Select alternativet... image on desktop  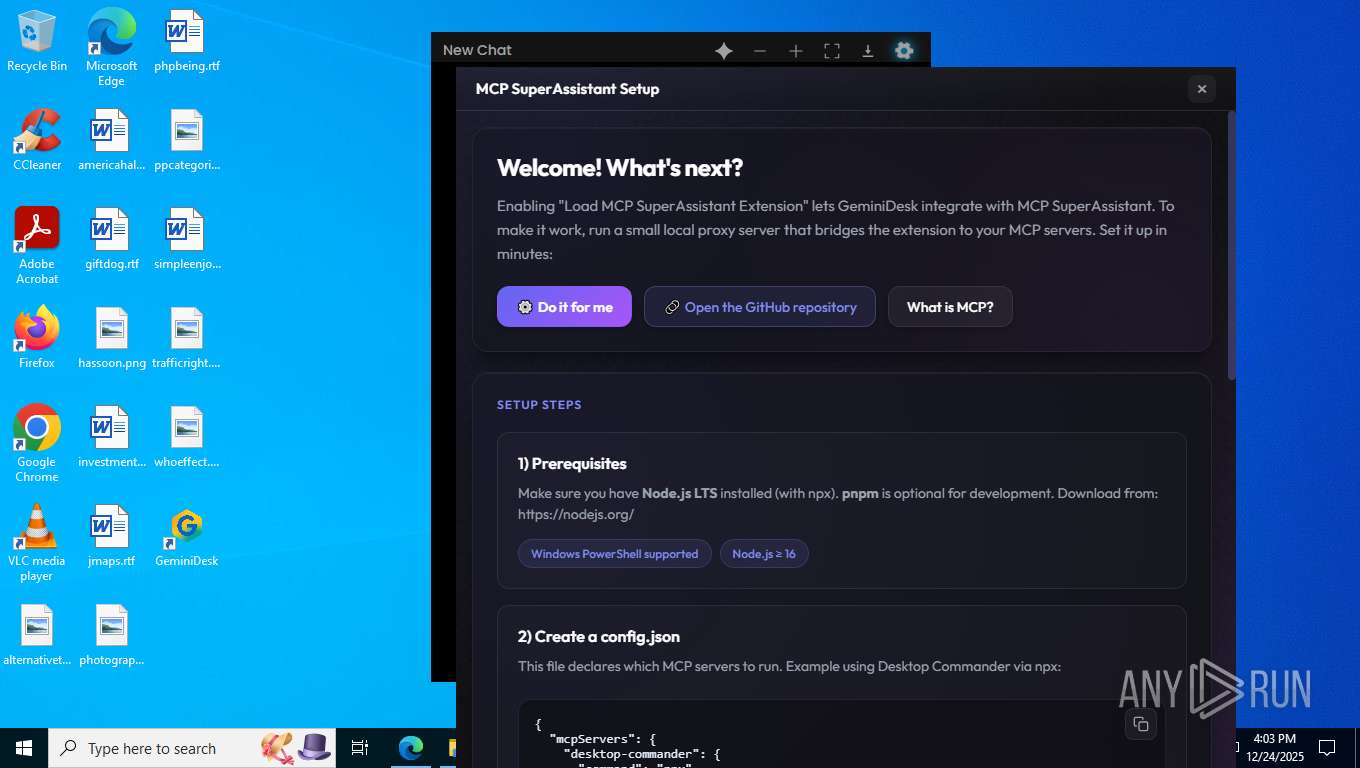click(37, 635)
